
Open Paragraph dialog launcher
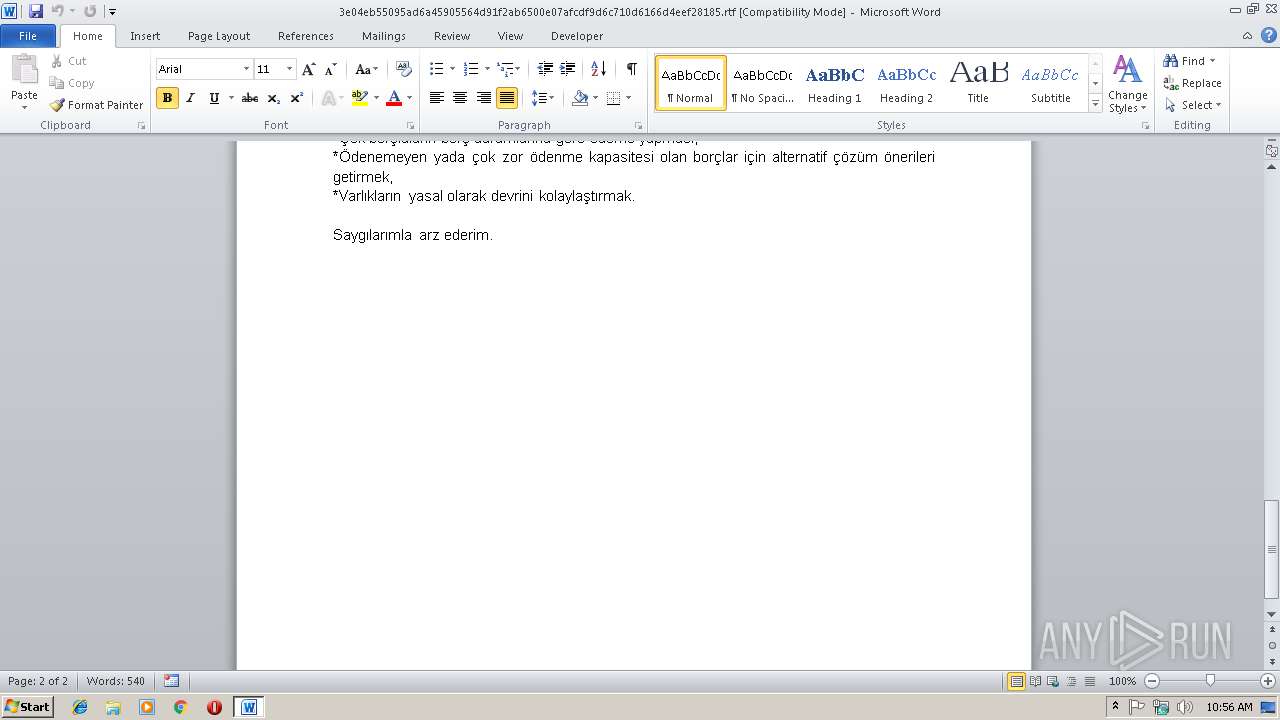click(639, 126)
